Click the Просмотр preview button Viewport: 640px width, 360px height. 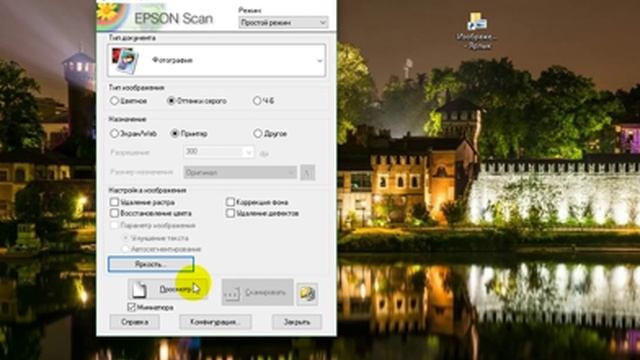168,289
